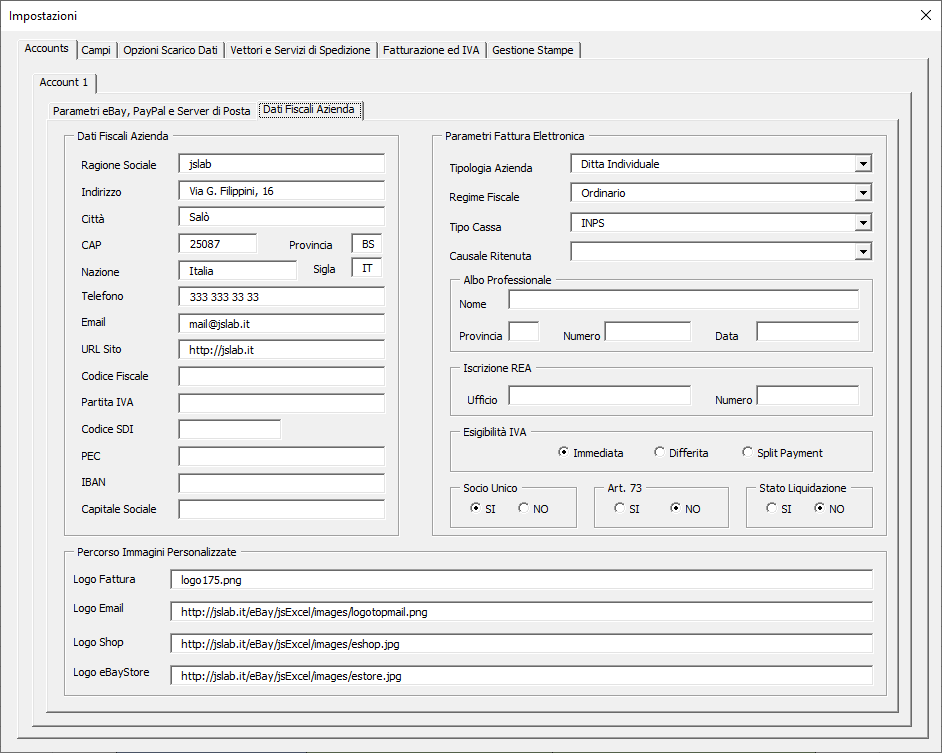Open Parametri eBay, PayPal e Server tab

click(x=151, y=111)
